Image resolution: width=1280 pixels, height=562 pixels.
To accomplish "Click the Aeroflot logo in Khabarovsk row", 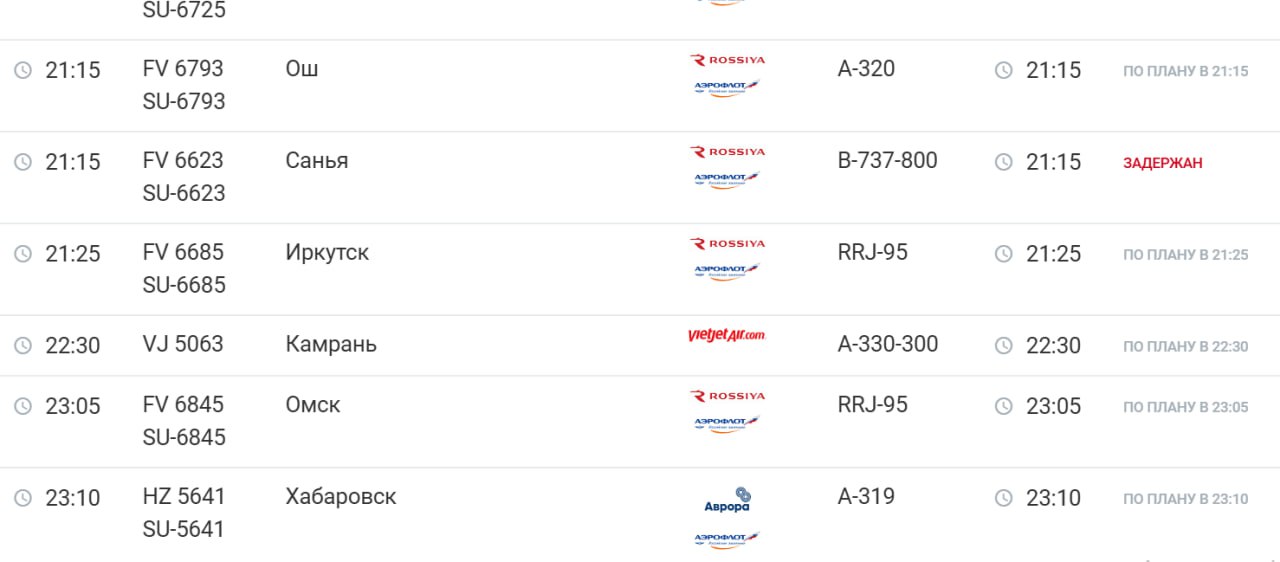I will click(727, 539).
